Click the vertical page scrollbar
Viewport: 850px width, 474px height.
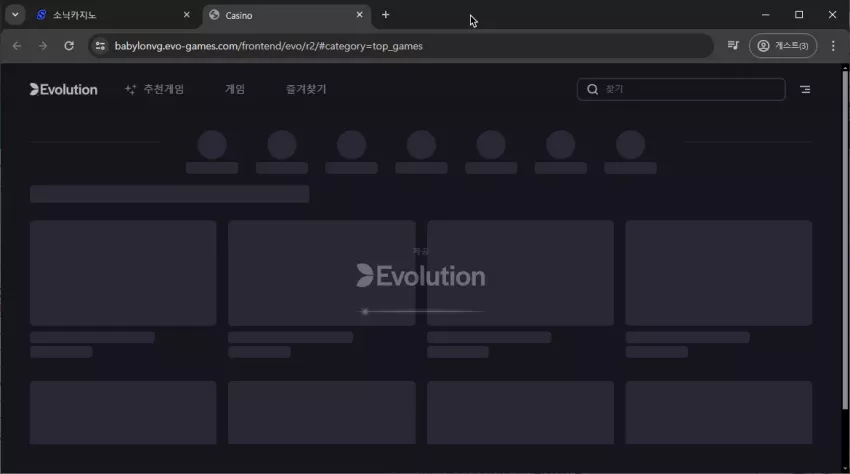(845, 239)
